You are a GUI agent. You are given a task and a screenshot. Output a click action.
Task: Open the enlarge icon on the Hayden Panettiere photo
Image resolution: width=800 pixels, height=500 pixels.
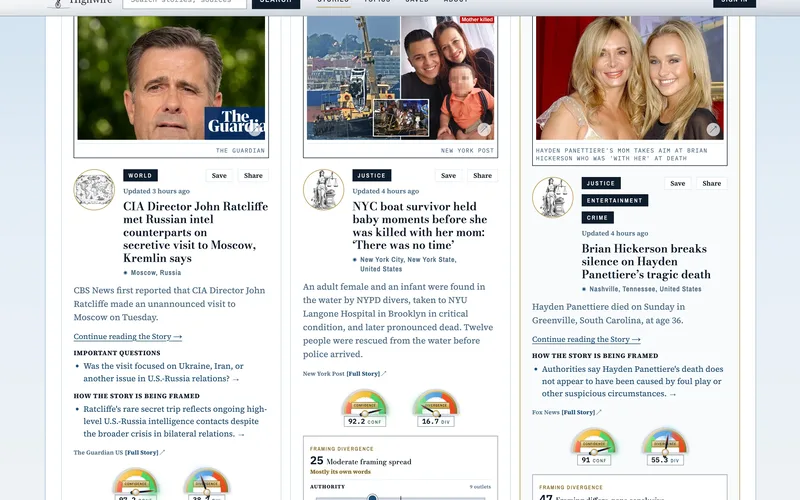(713, 130)
